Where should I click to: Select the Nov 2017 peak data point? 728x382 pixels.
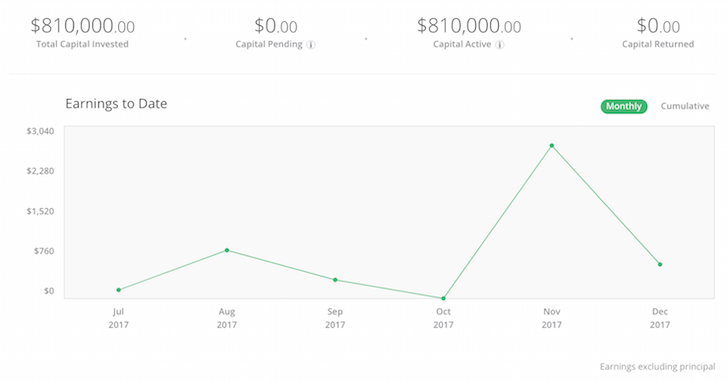552,146
